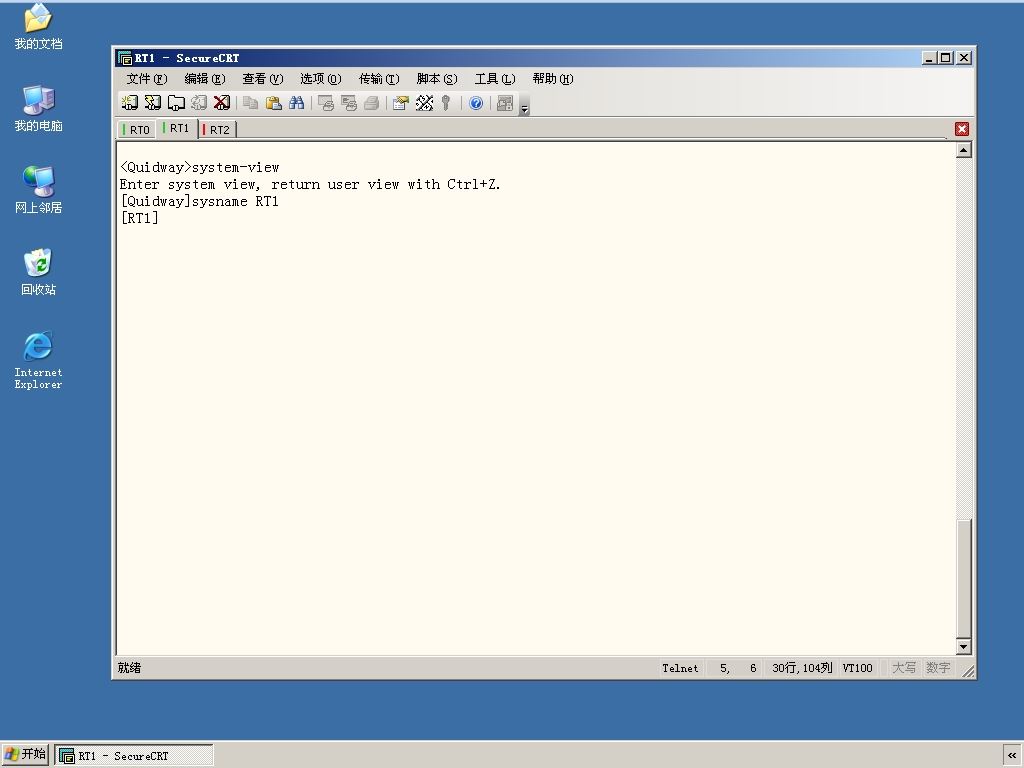This screenshot has width=1024, height=768.
Task: Click the "Enter system view" message line
Action: click(x=310, y=184)
